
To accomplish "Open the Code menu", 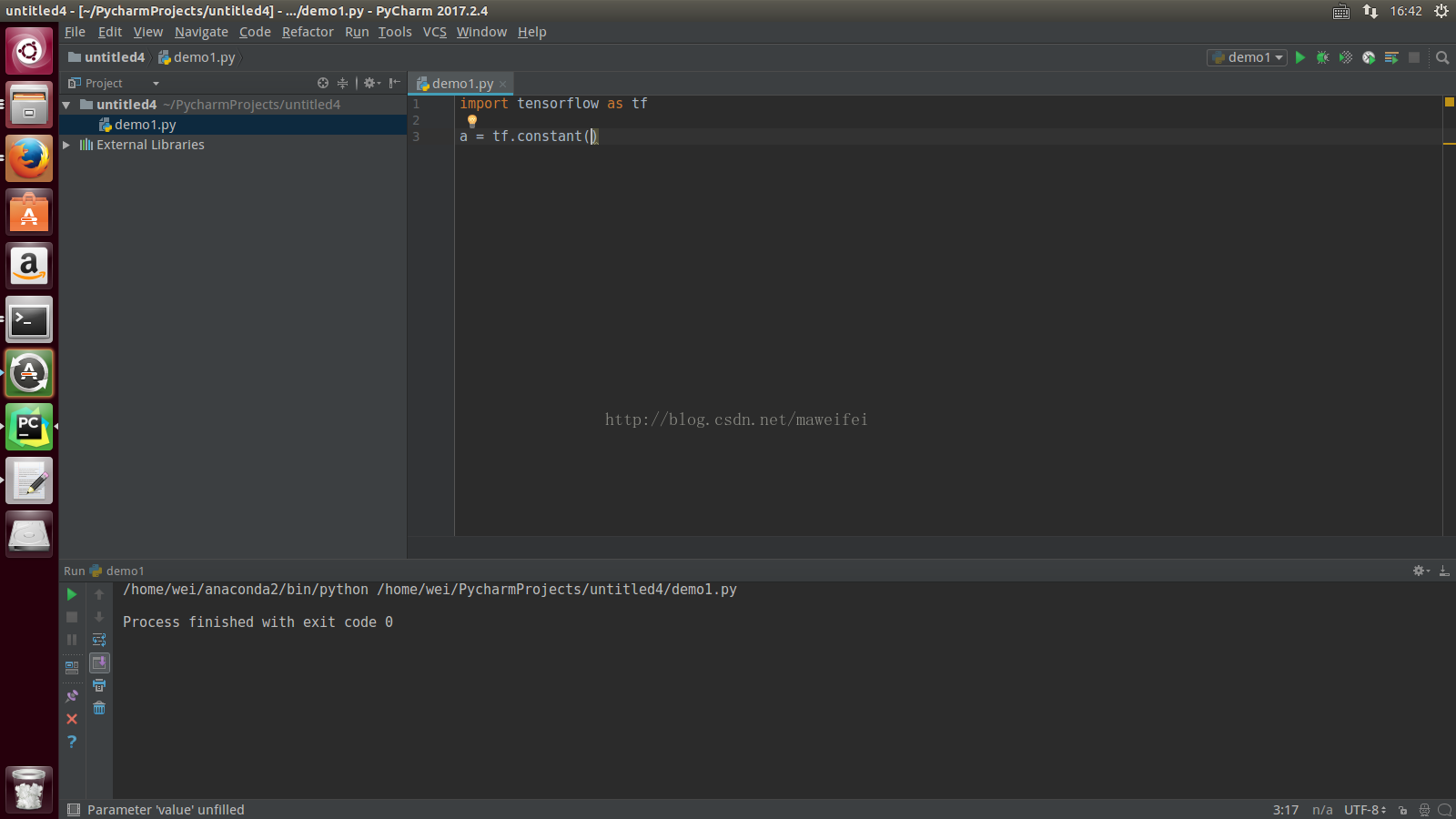I will pyautogui.click(x=255, y=32).
